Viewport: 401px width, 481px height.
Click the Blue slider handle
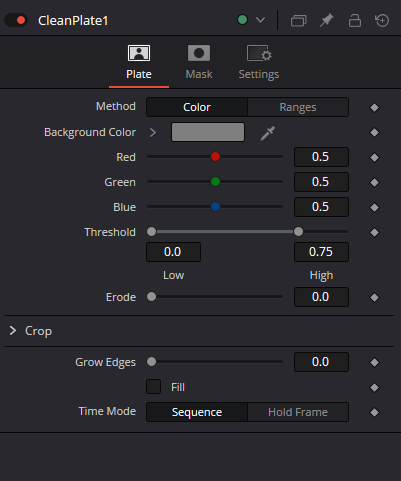[215, 207]
